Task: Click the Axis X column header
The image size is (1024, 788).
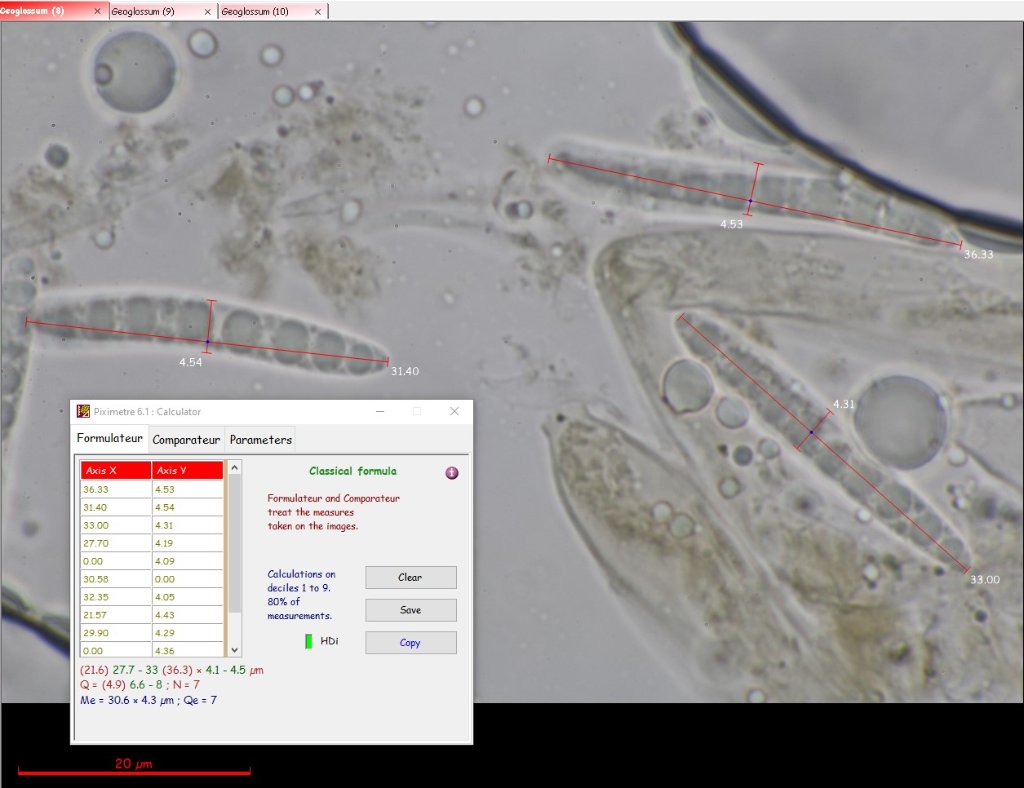Action: point(115,470)
